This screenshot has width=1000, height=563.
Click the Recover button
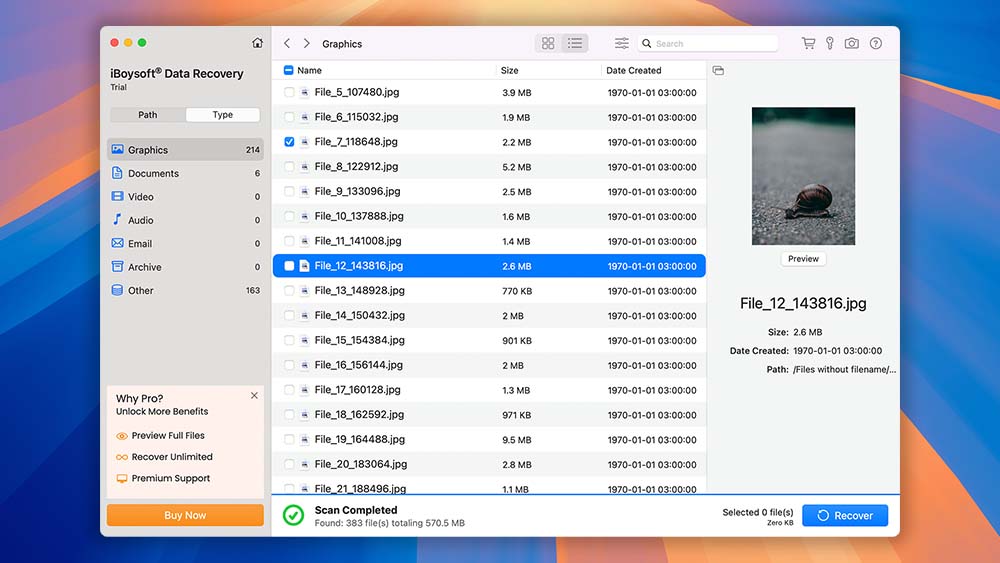pos(844,515)
